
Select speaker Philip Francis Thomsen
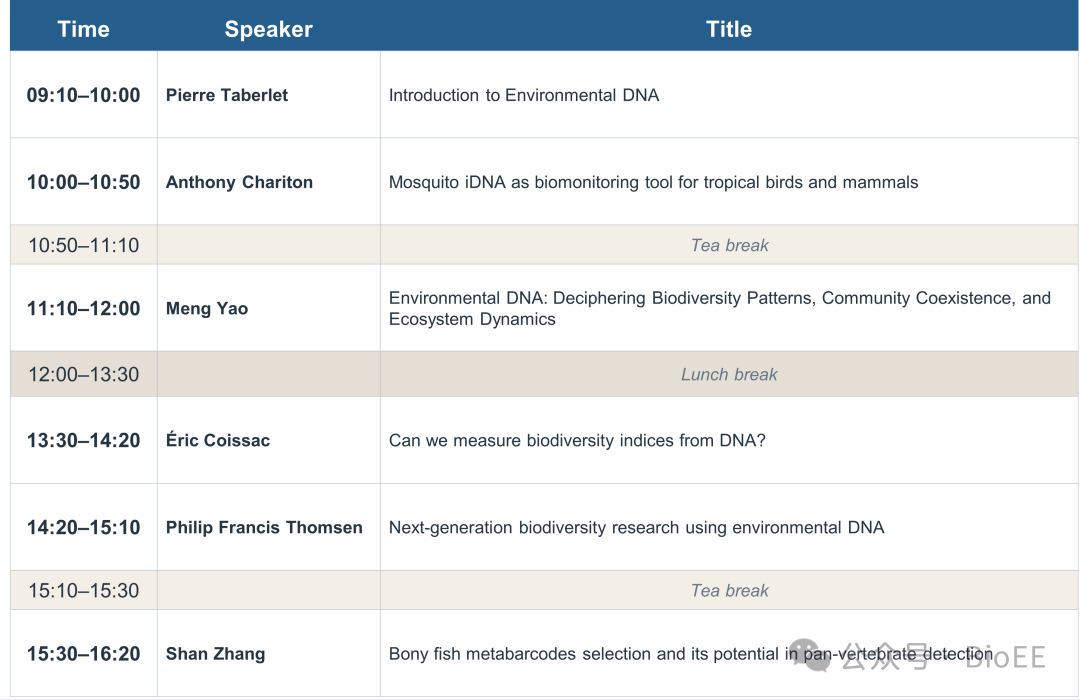(264, 527)
